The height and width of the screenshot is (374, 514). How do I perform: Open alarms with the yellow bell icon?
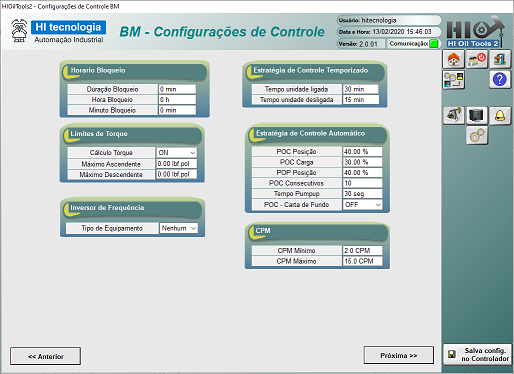click(500, 115)
